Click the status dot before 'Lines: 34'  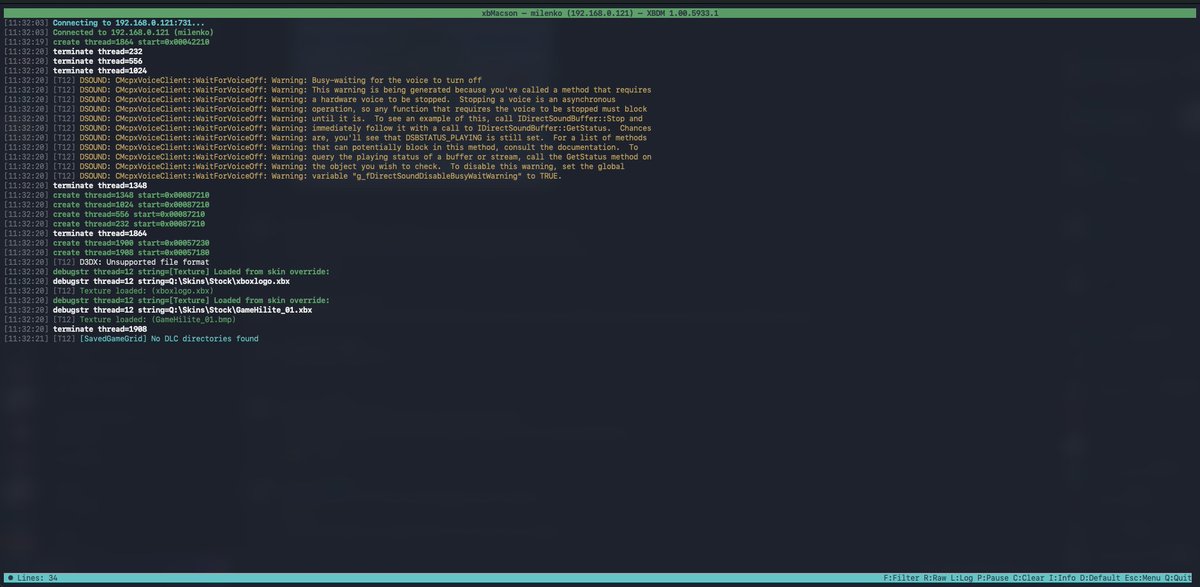pos(9,579)
